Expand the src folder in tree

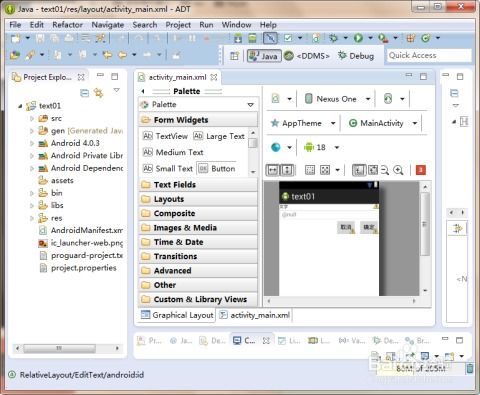[32, 118]
